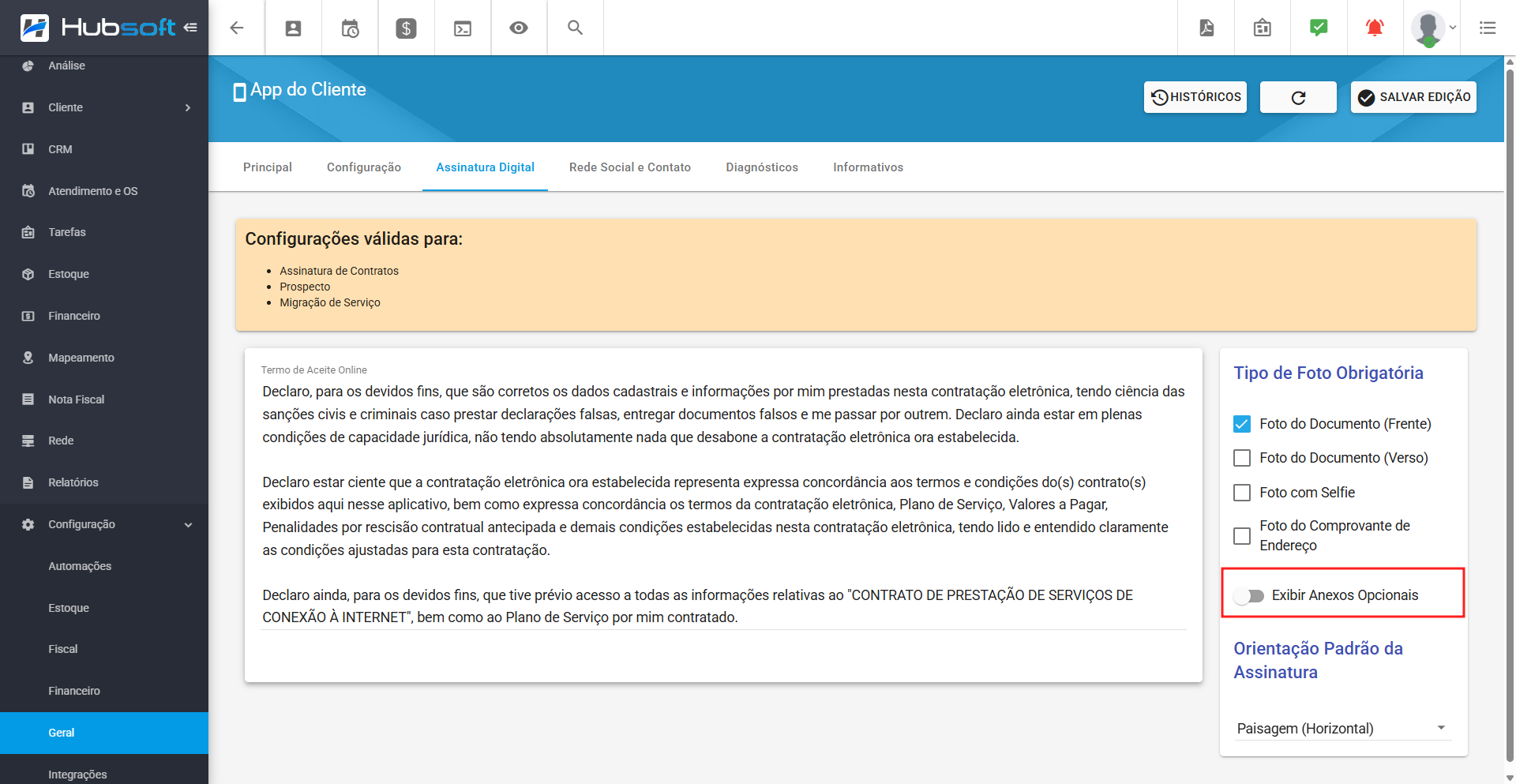Image resolution: width=1516 pixels, height=784 pixels.
Task: Open search with the magnifier icon
Action: pos(575,28)
